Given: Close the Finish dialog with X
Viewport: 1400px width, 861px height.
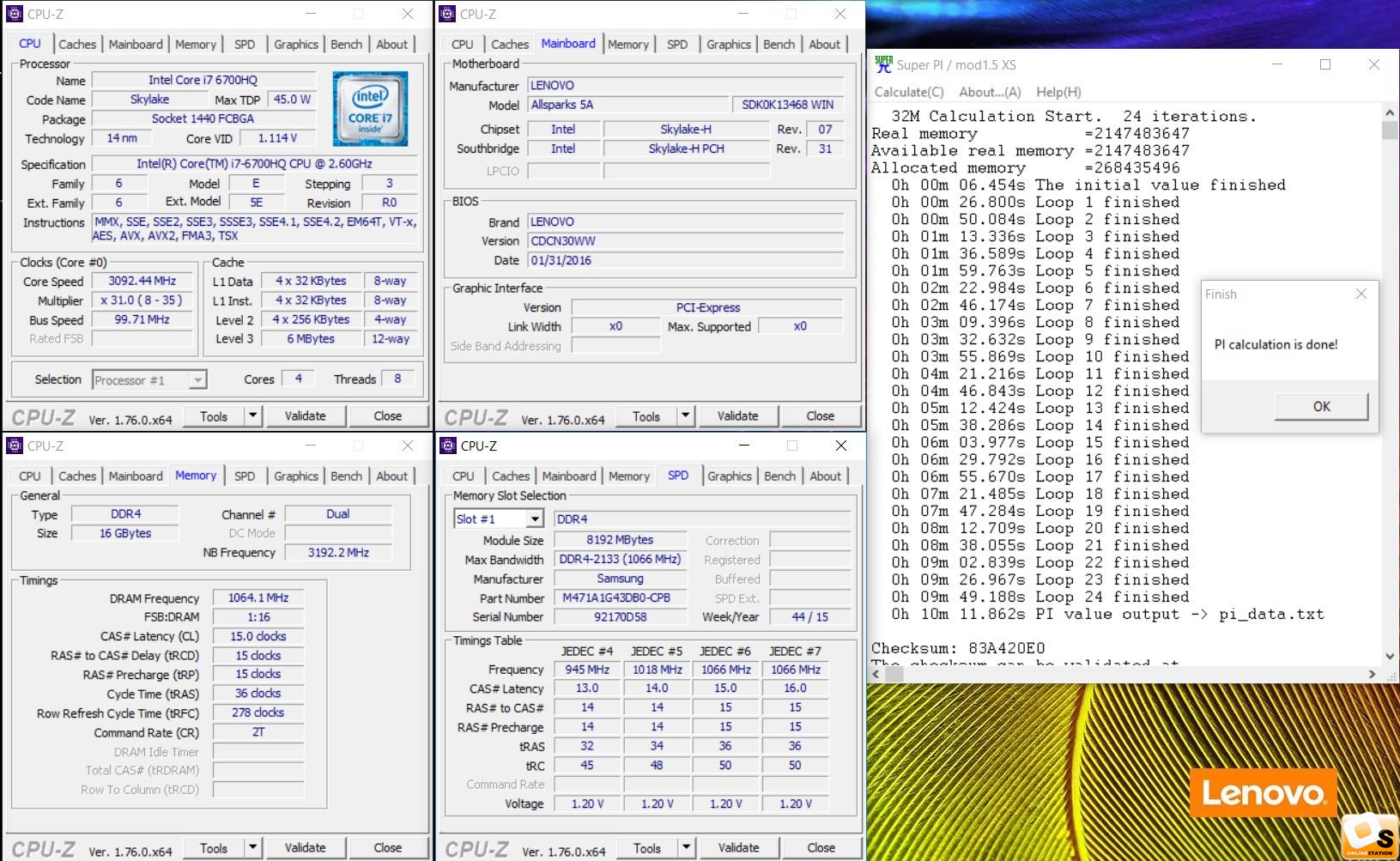Looking at the screenshot, I should 1361,294.
